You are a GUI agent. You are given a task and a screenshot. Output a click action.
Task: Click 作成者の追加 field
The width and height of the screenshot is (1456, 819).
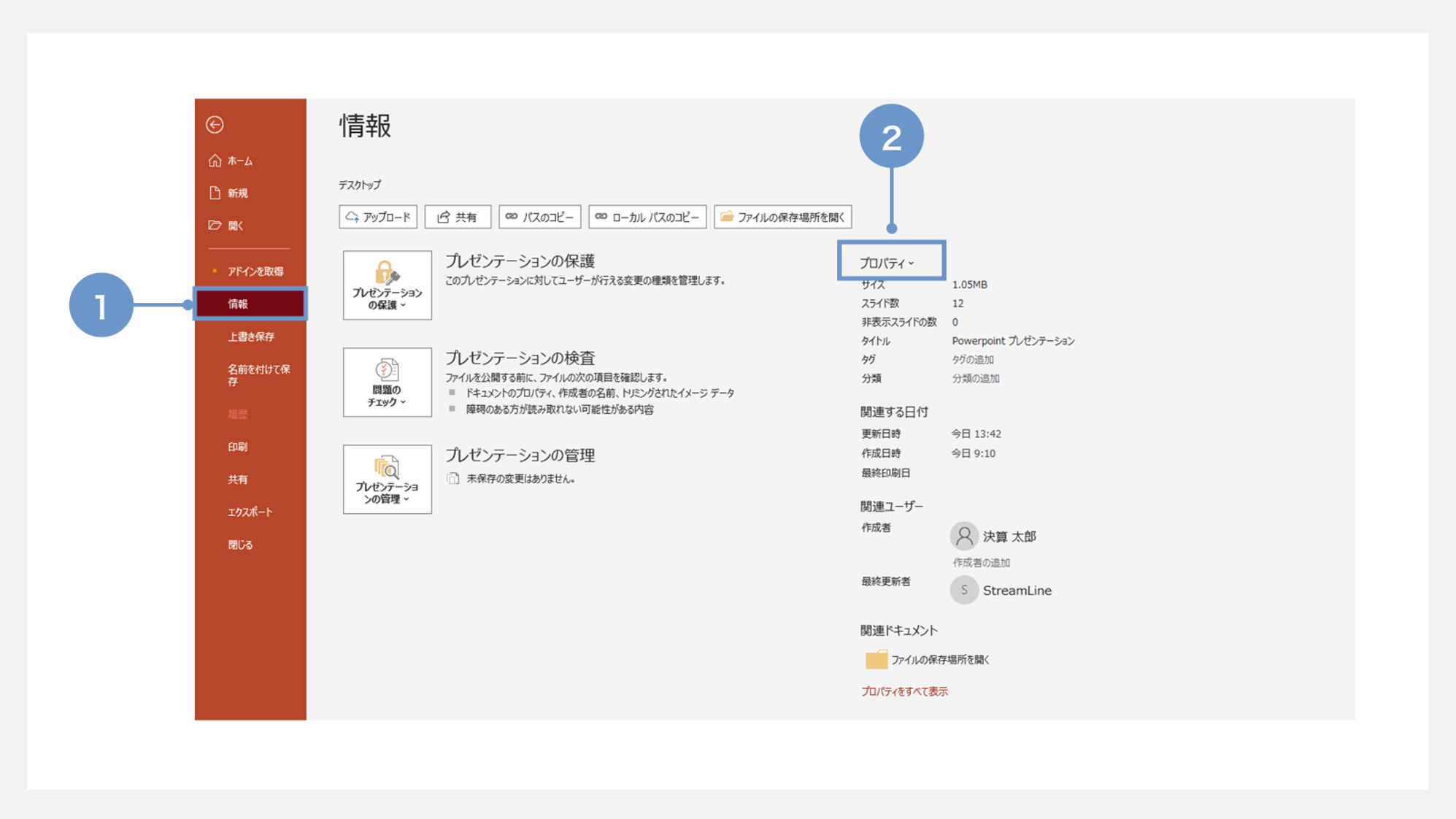click(x=982, y=563)
